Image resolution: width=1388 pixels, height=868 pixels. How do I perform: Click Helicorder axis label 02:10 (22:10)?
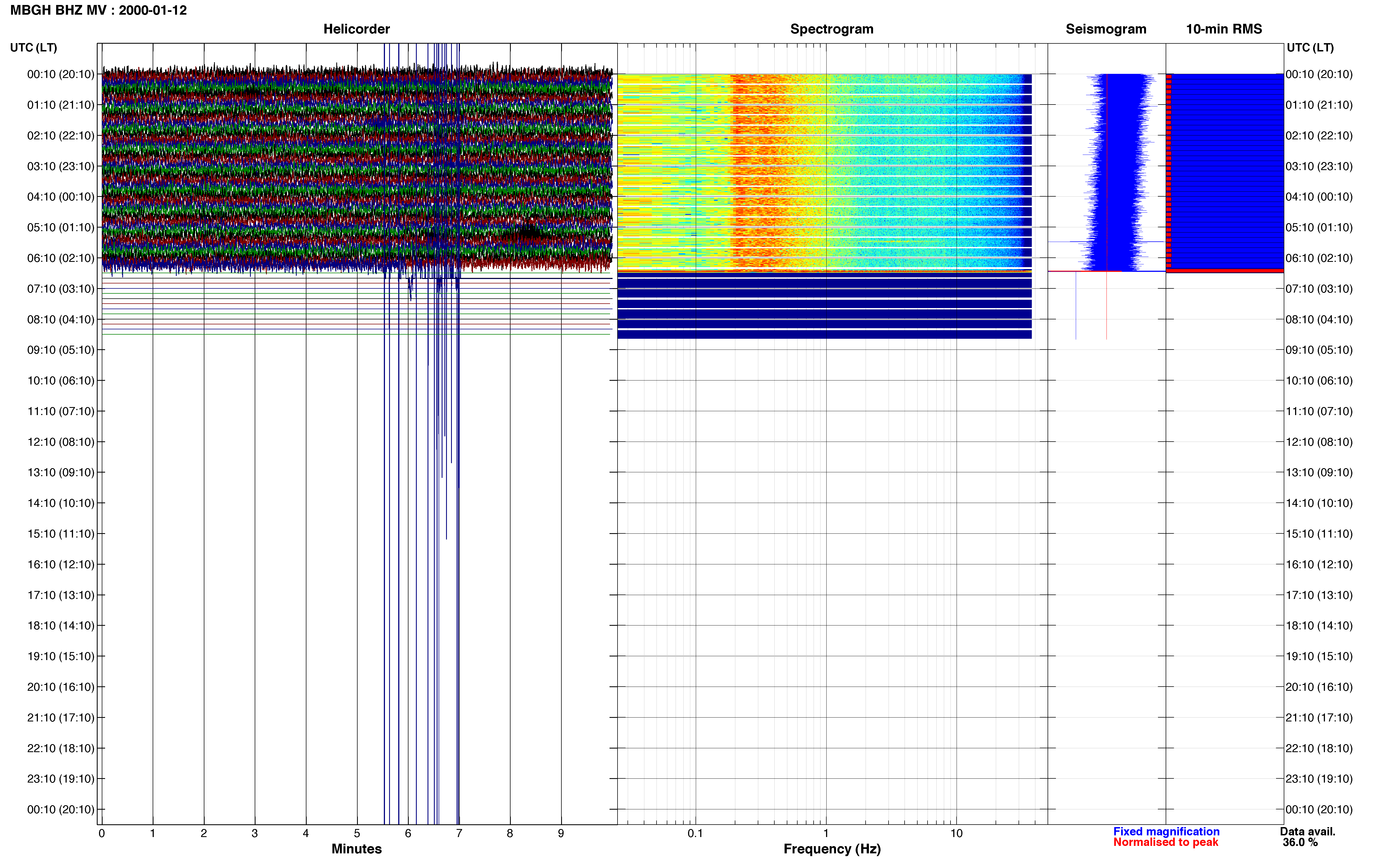coord(61,135)
